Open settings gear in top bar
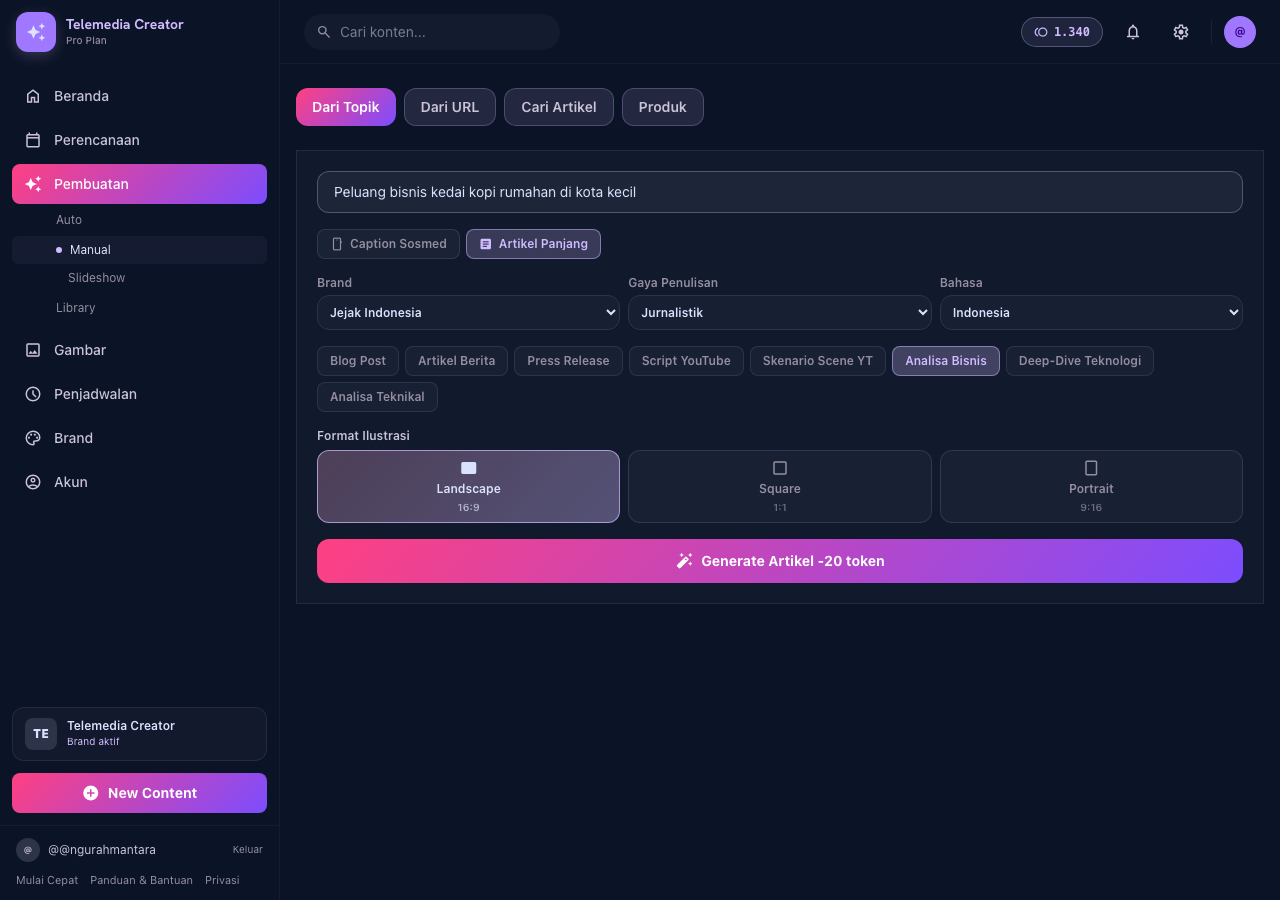This screenshot has height=900, width=1280. tap(1181, 32)
